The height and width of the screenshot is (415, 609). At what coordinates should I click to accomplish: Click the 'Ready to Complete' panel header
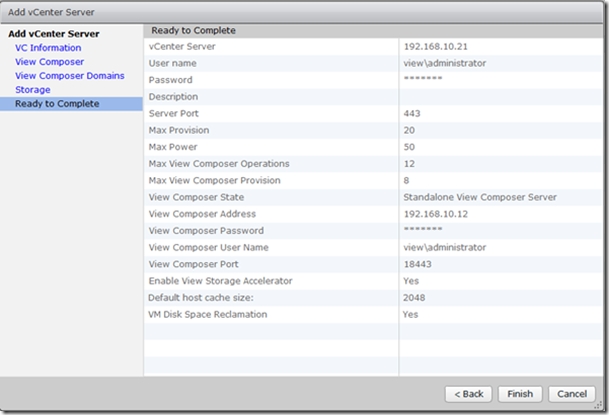(193, 30)
